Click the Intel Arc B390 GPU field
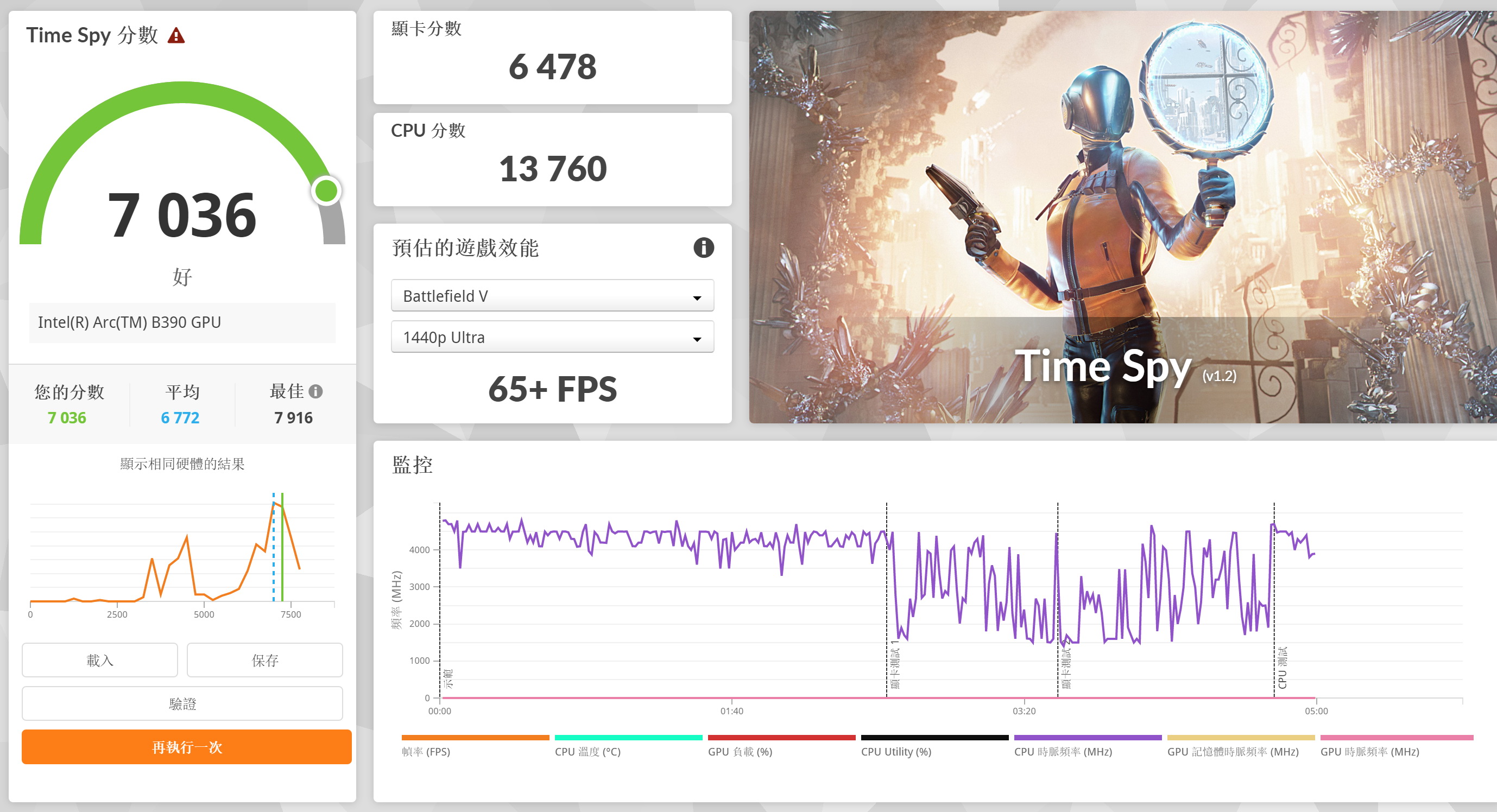Viewport: 1497px width, 812px height. (182, 322)
